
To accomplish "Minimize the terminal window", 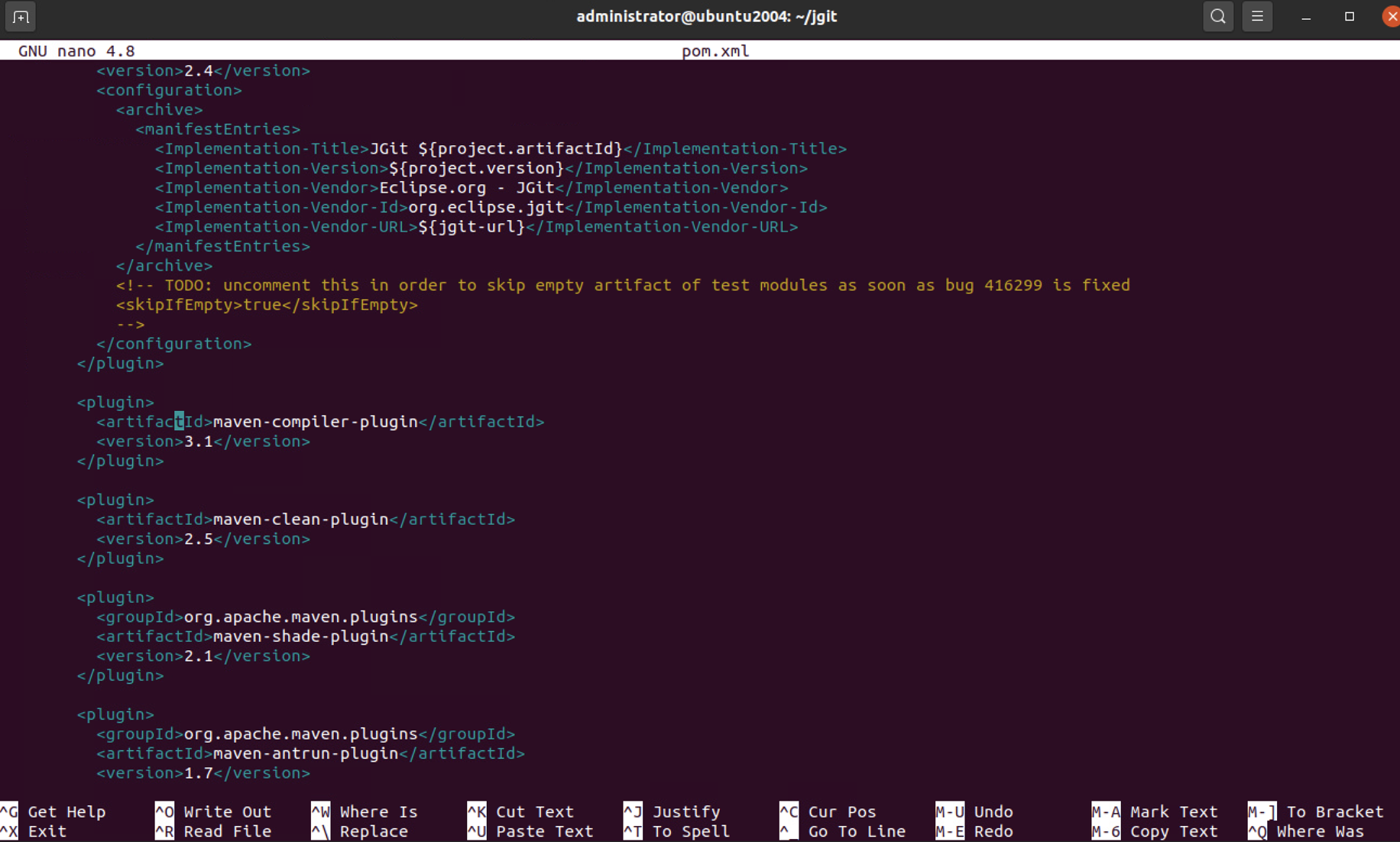I will (x=1306, y=17).
